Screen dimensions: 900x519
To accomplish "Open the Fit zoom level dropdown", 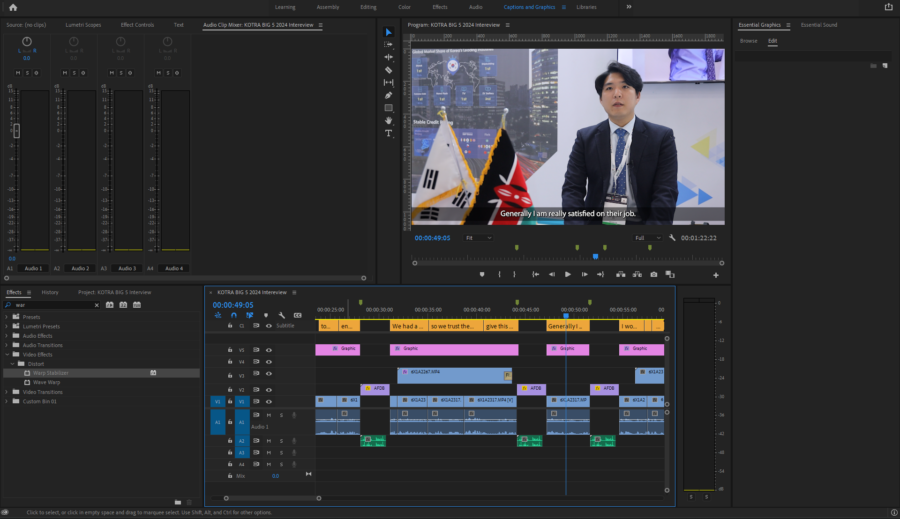I will click(477, 238).
